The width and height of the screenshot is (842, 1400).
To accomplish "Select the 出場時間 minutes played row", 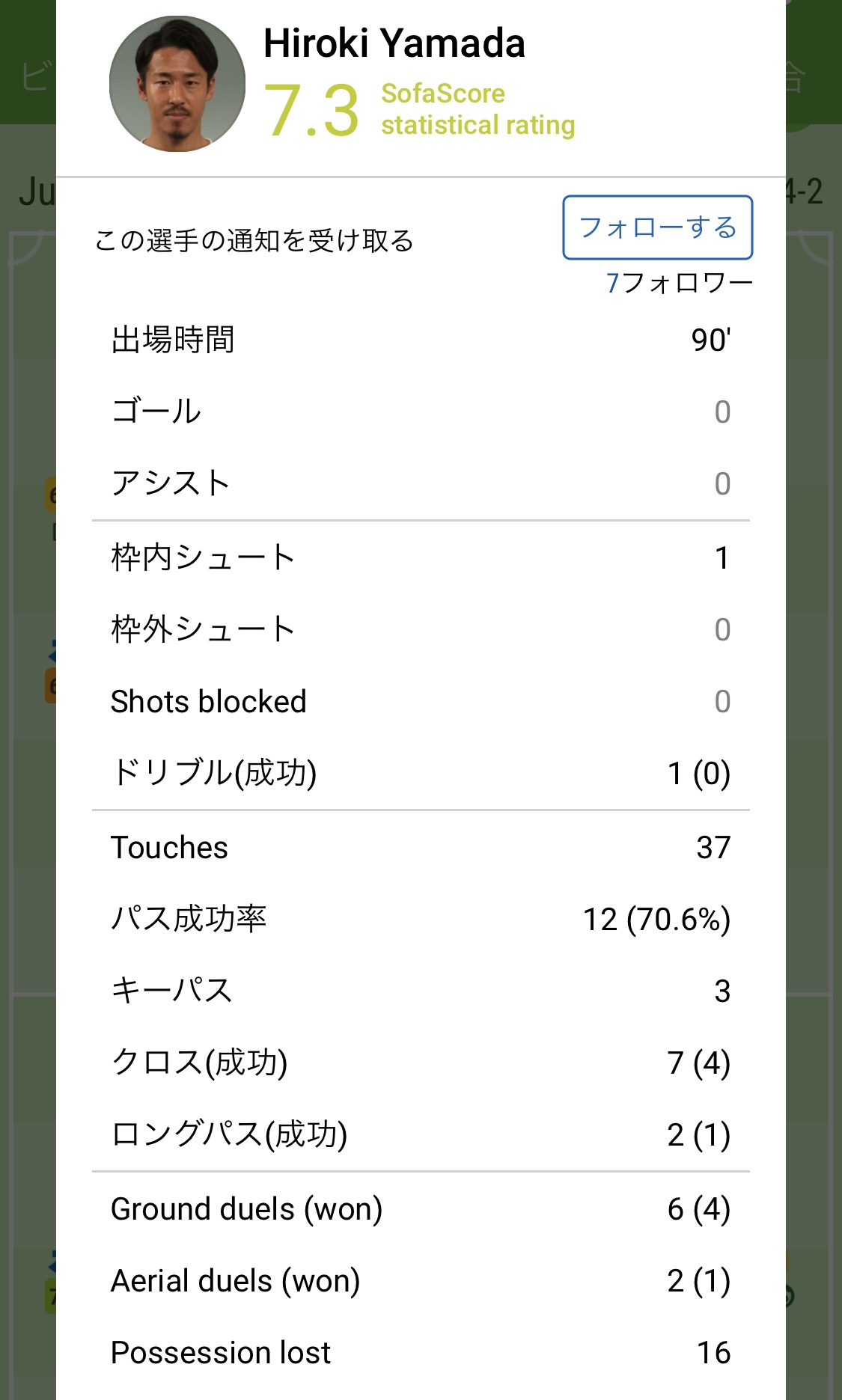I will [421, 340].
